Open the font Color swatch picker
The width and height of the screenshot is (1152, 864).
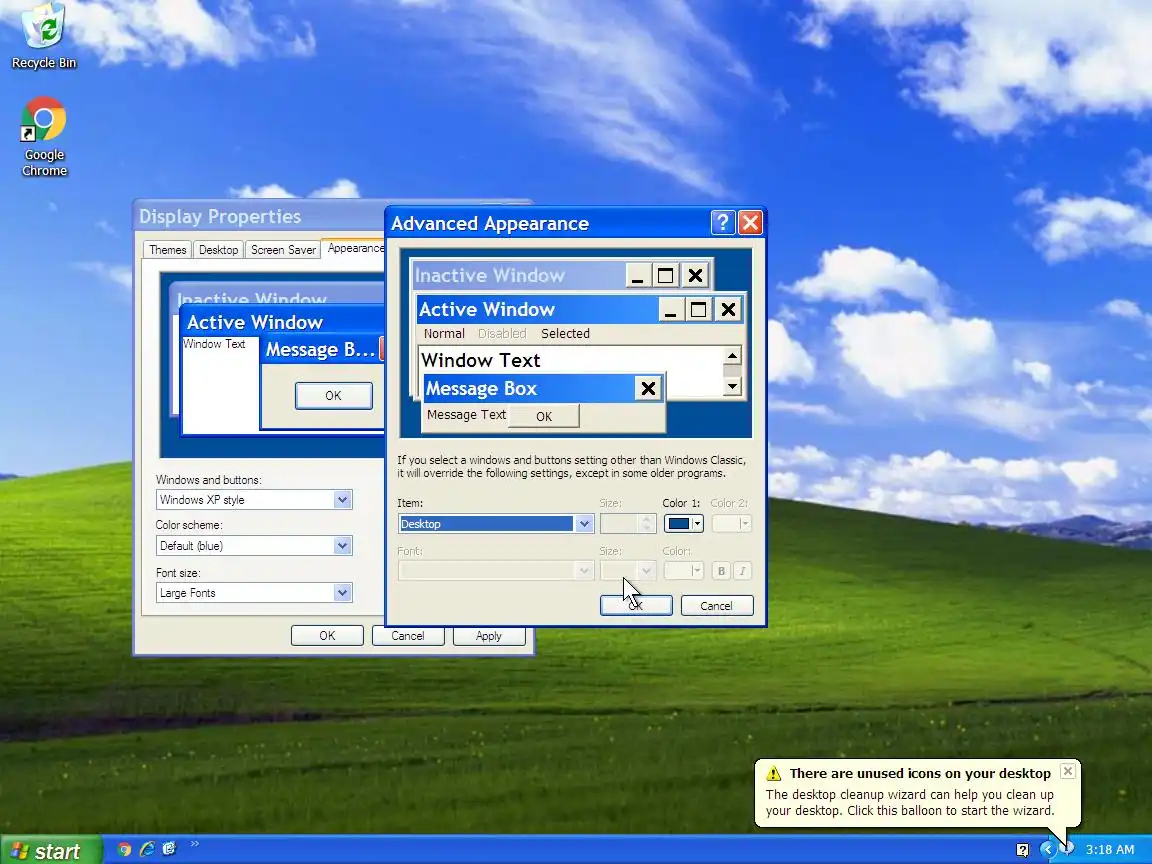click(x=683, y=571)
